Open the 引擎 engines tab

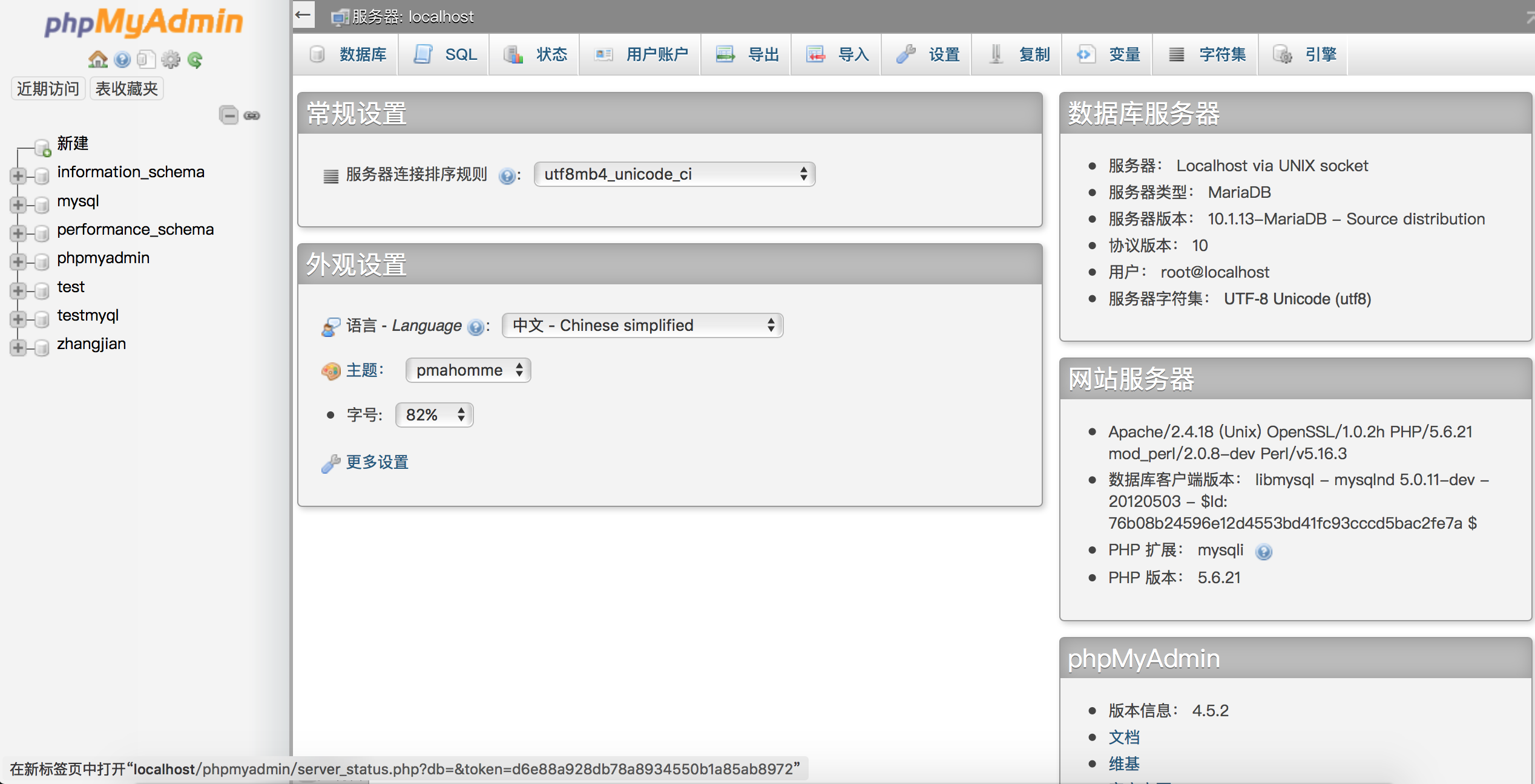tap(1304, 54)
